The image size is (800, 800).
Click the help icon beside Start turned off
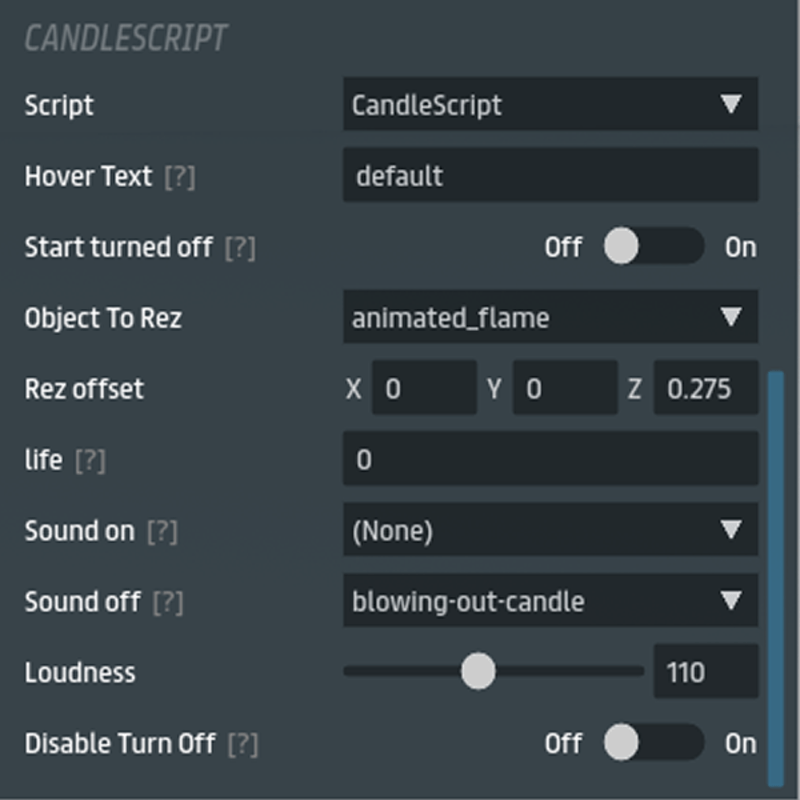tap(240, 248)
